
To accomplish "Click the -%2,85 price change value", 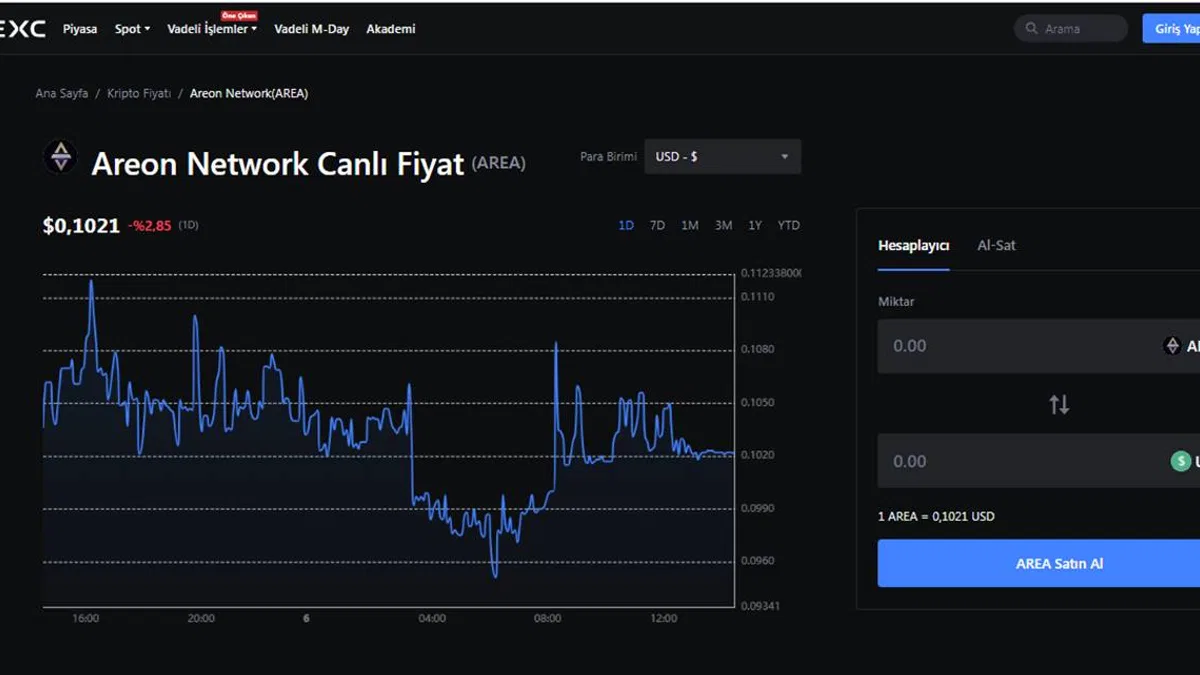I will tap(149, 226).
